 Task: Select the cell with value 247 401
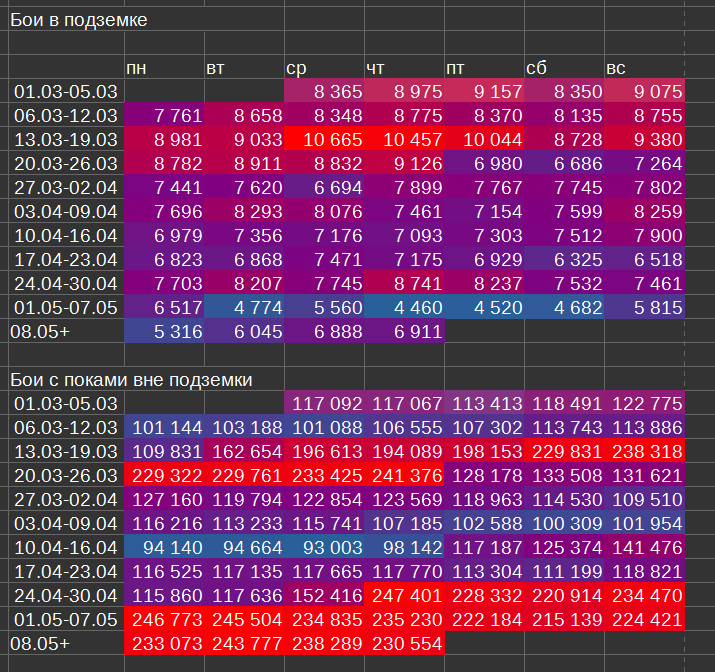coord(404,595)
